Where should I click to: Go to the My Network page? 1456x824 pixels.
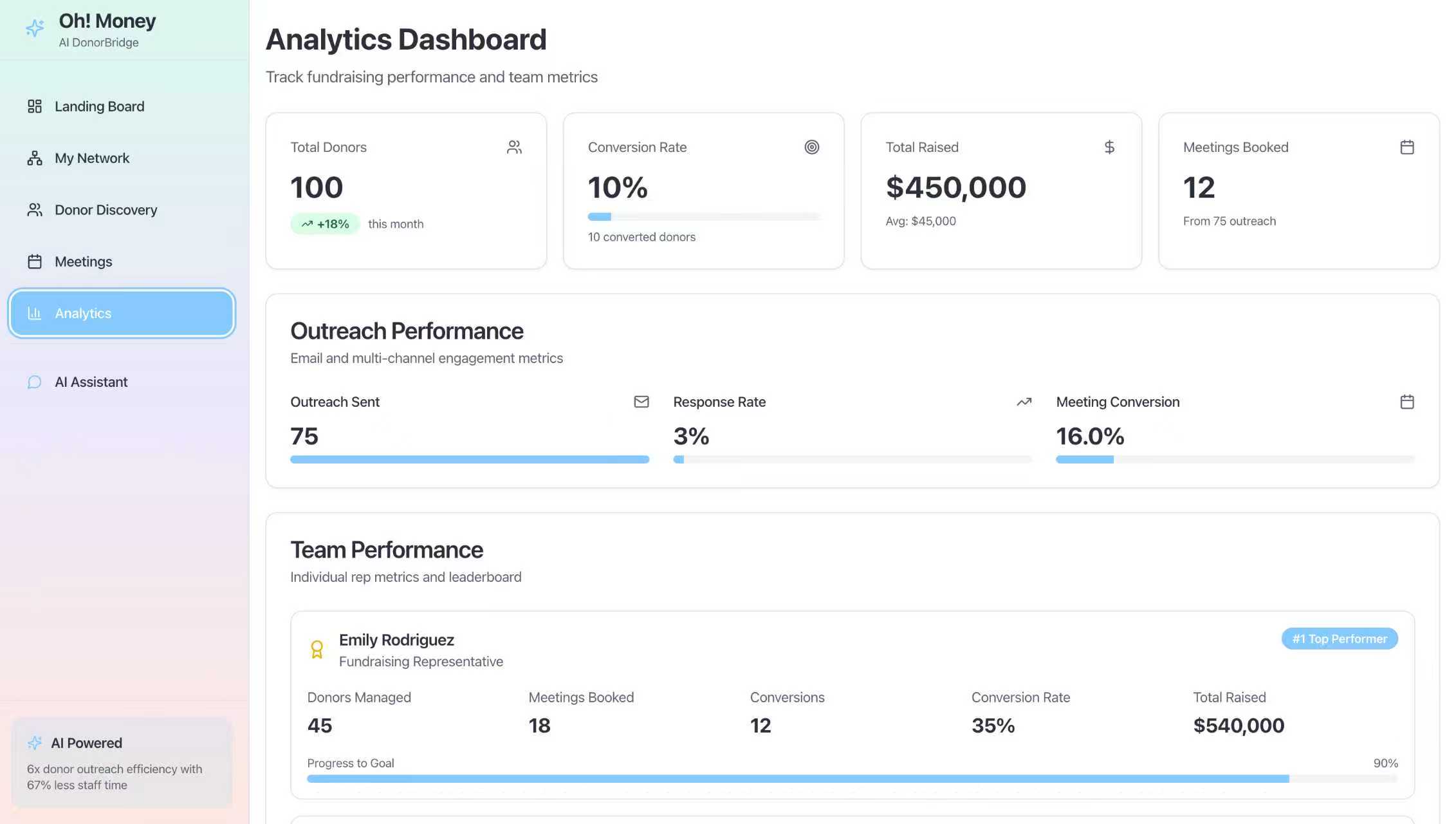pos(92,158)
